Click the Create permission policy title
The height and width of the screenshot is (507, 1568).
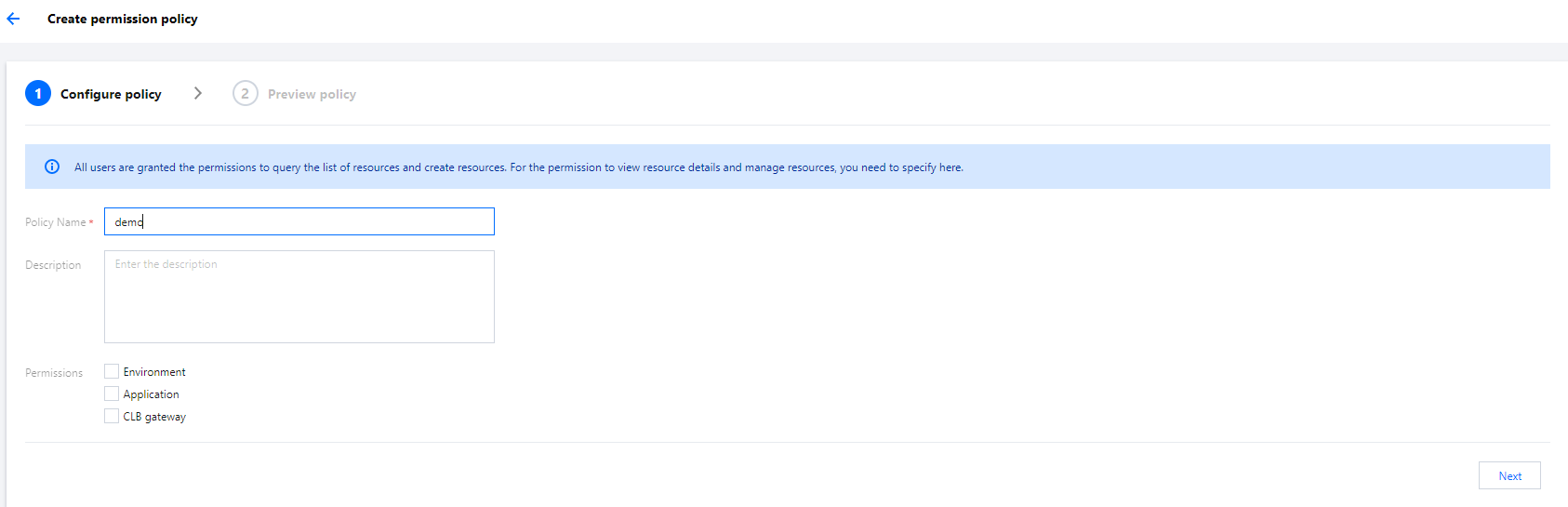click(123, 19)
